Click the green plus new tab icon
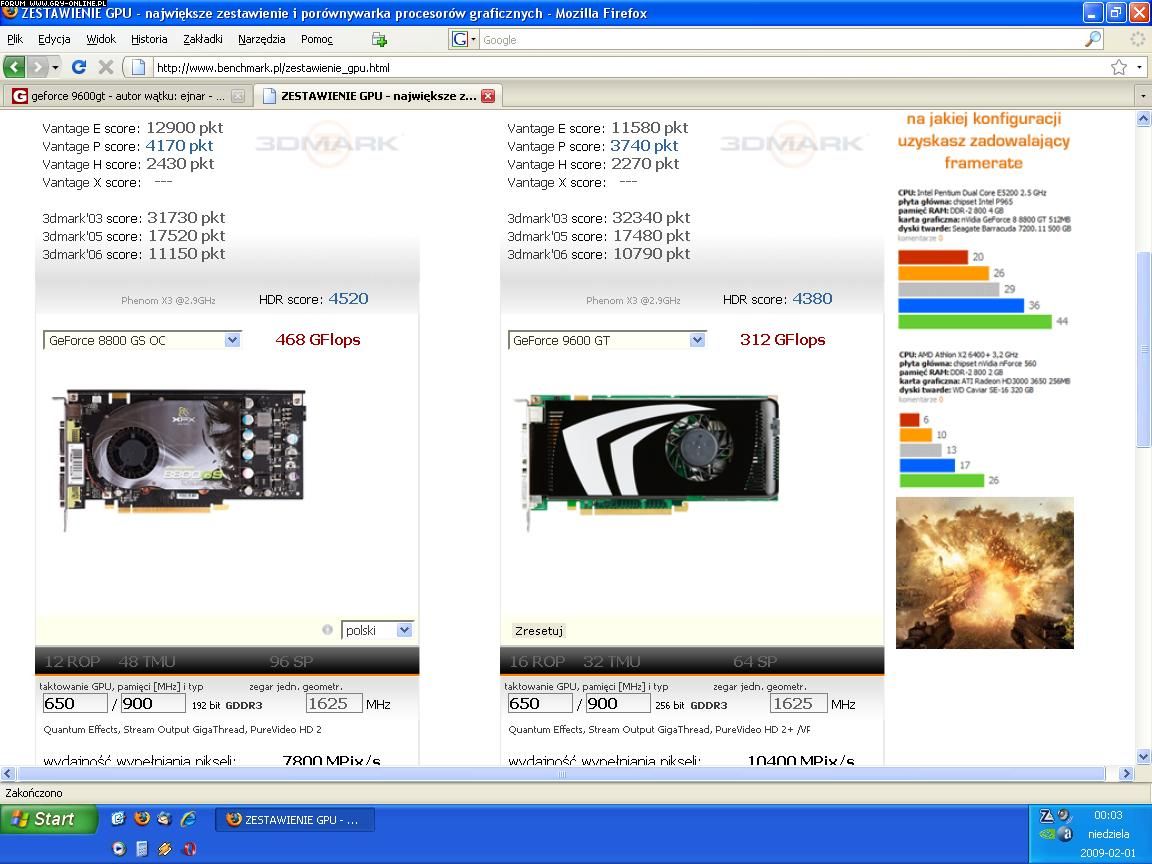 pyautogui.click(x=379, y=39)
